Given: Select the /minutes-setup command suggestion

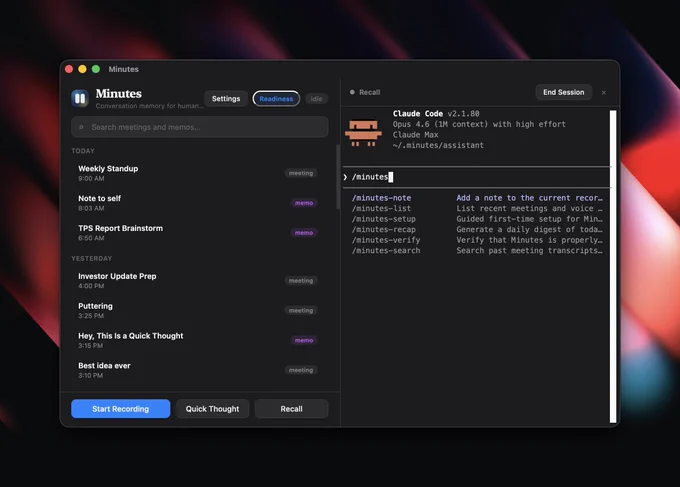Looking at the screenshot, I should click(477, 219).
